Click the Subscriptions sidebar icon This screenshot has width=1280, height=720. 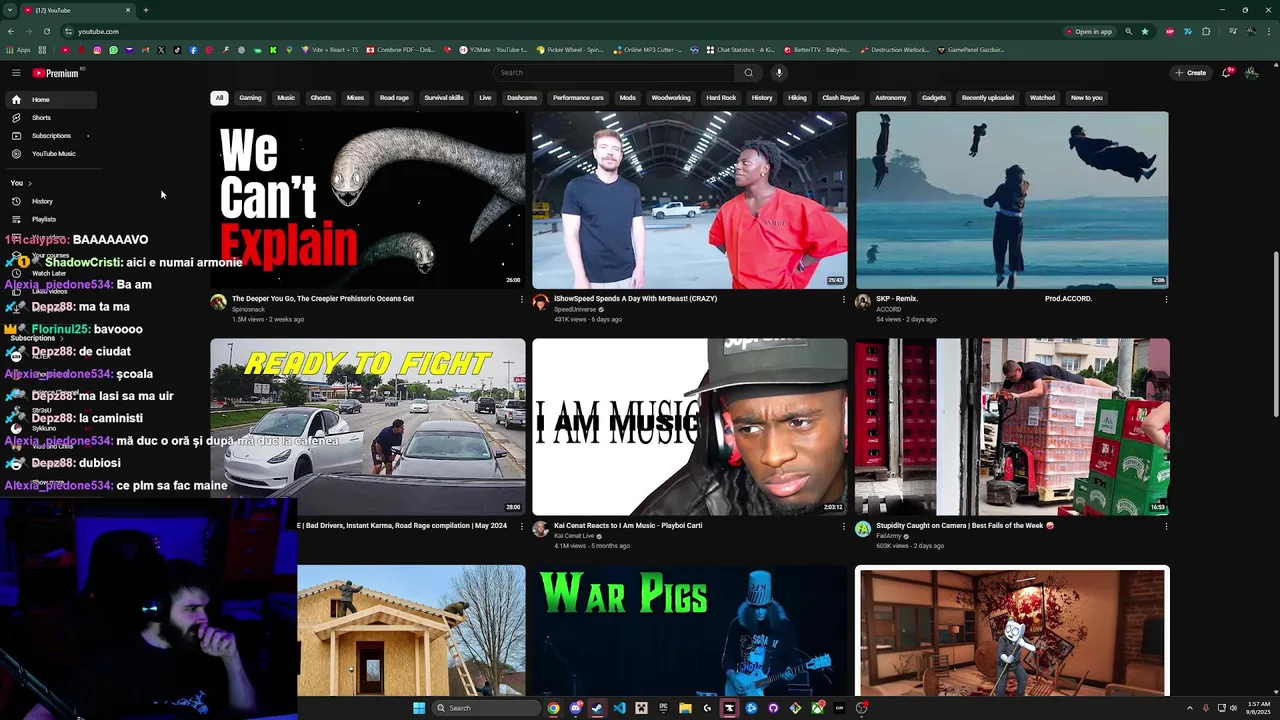point(16,136)
